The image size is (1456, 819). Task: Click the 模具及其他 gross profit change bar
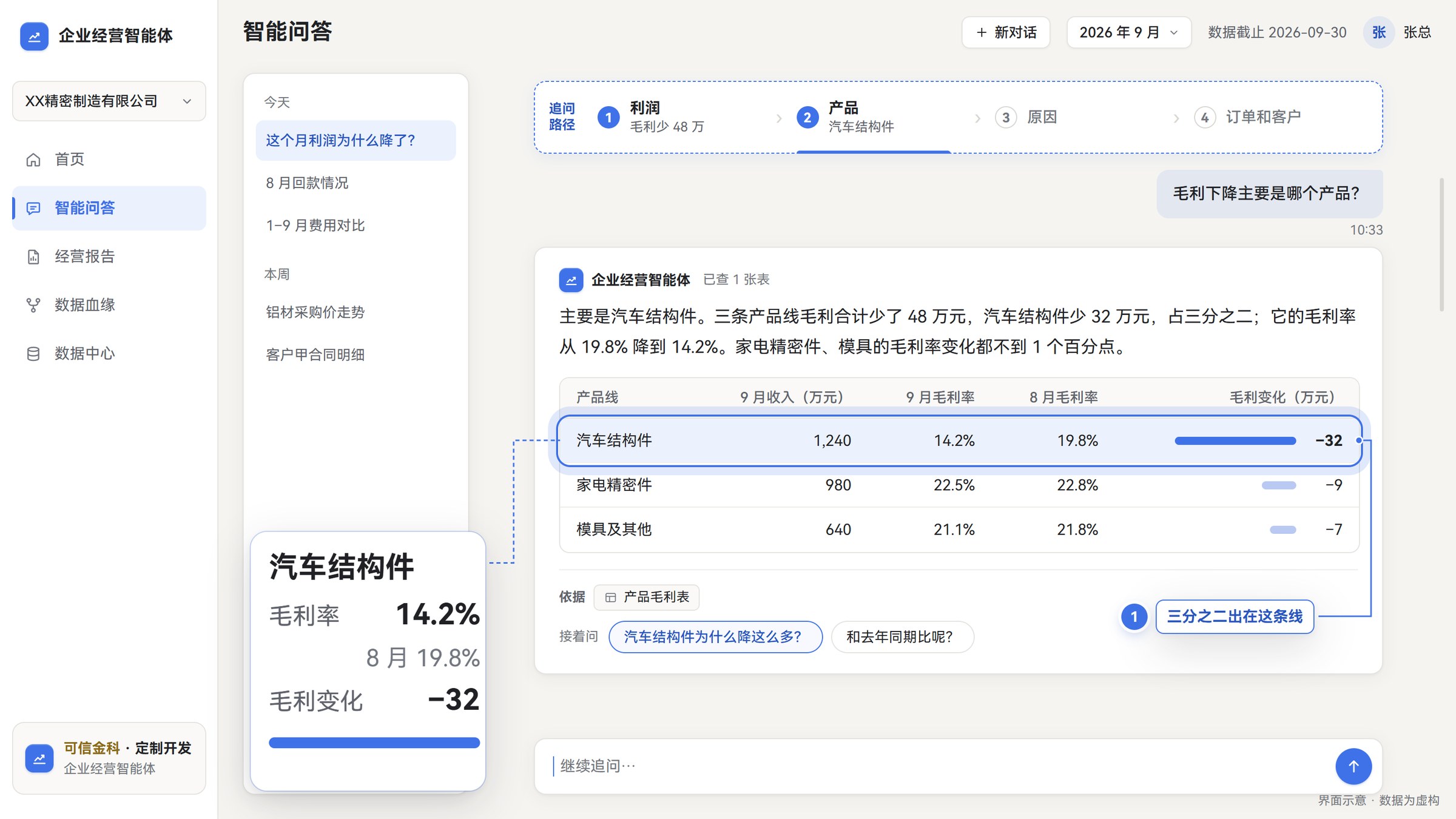1283,530
